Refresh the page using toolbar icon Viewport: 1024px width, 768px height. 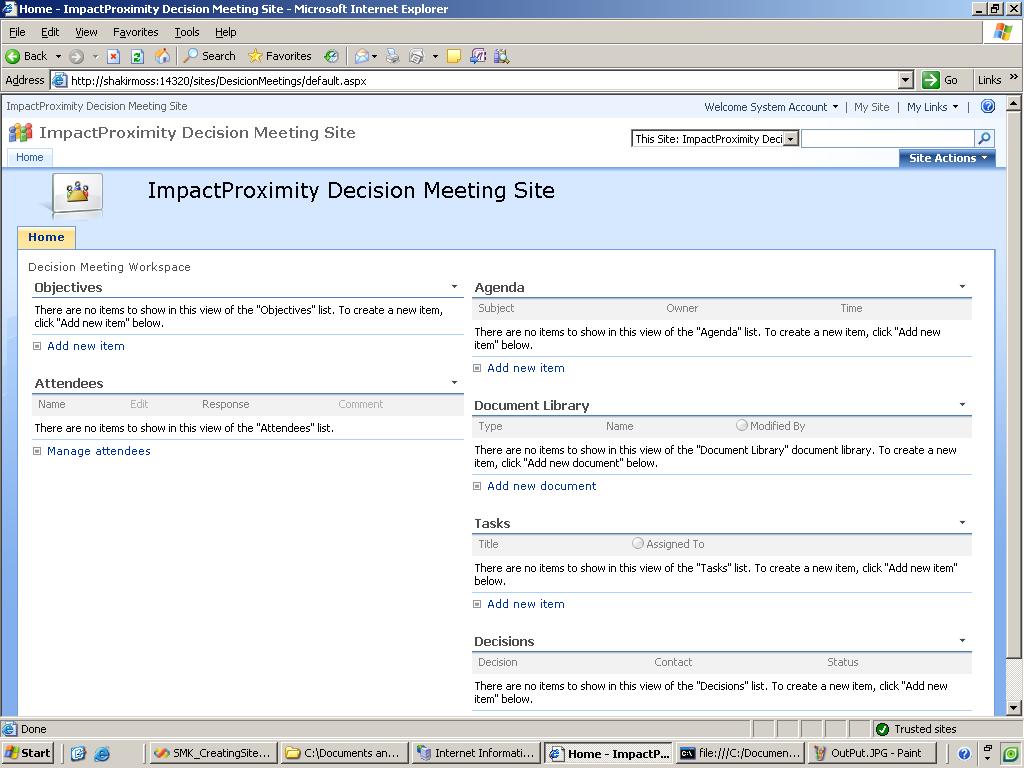point(138,56)
